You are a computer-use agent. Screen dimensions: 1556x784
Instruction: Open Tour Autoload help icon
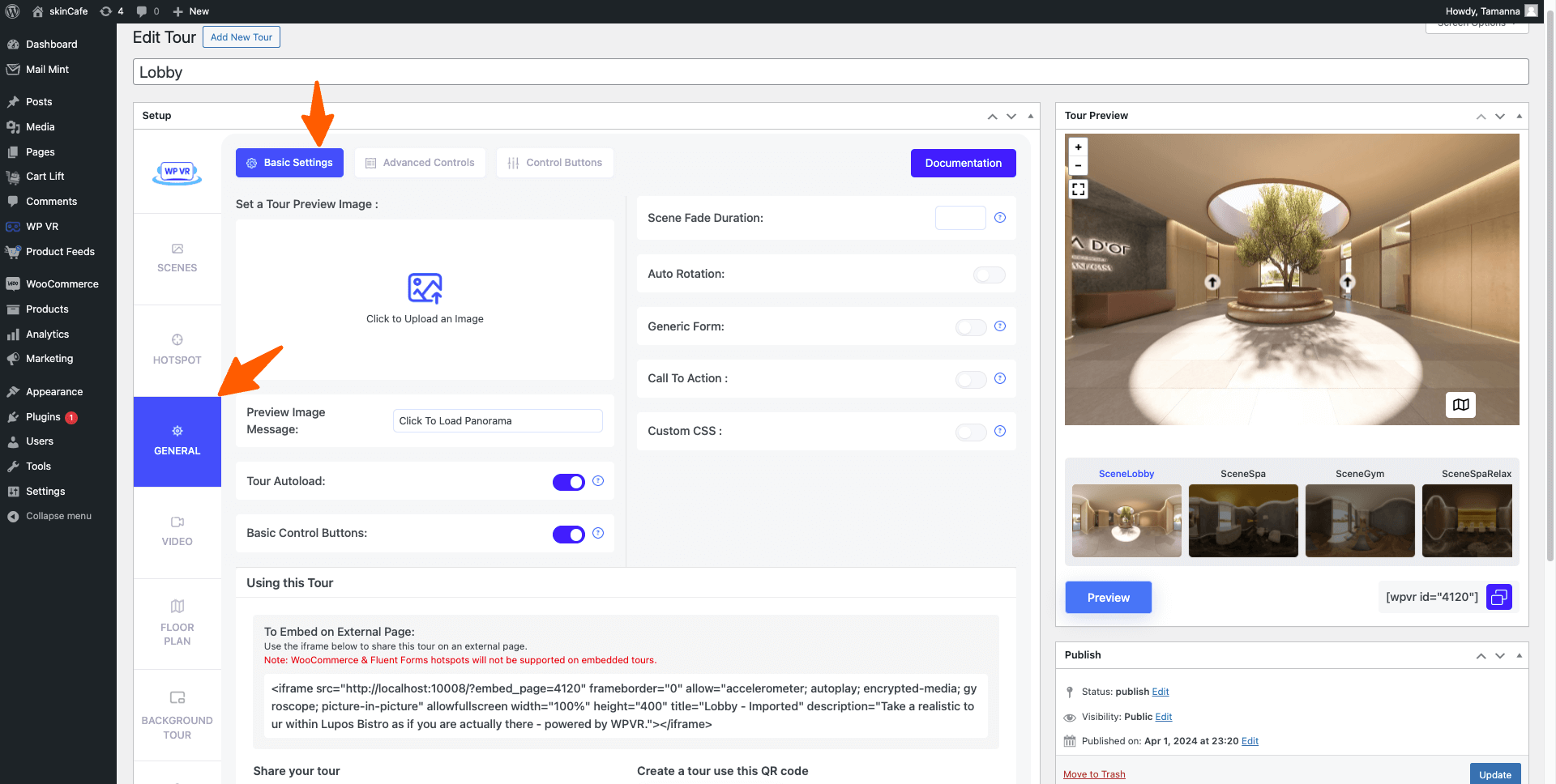pos(598,480)
